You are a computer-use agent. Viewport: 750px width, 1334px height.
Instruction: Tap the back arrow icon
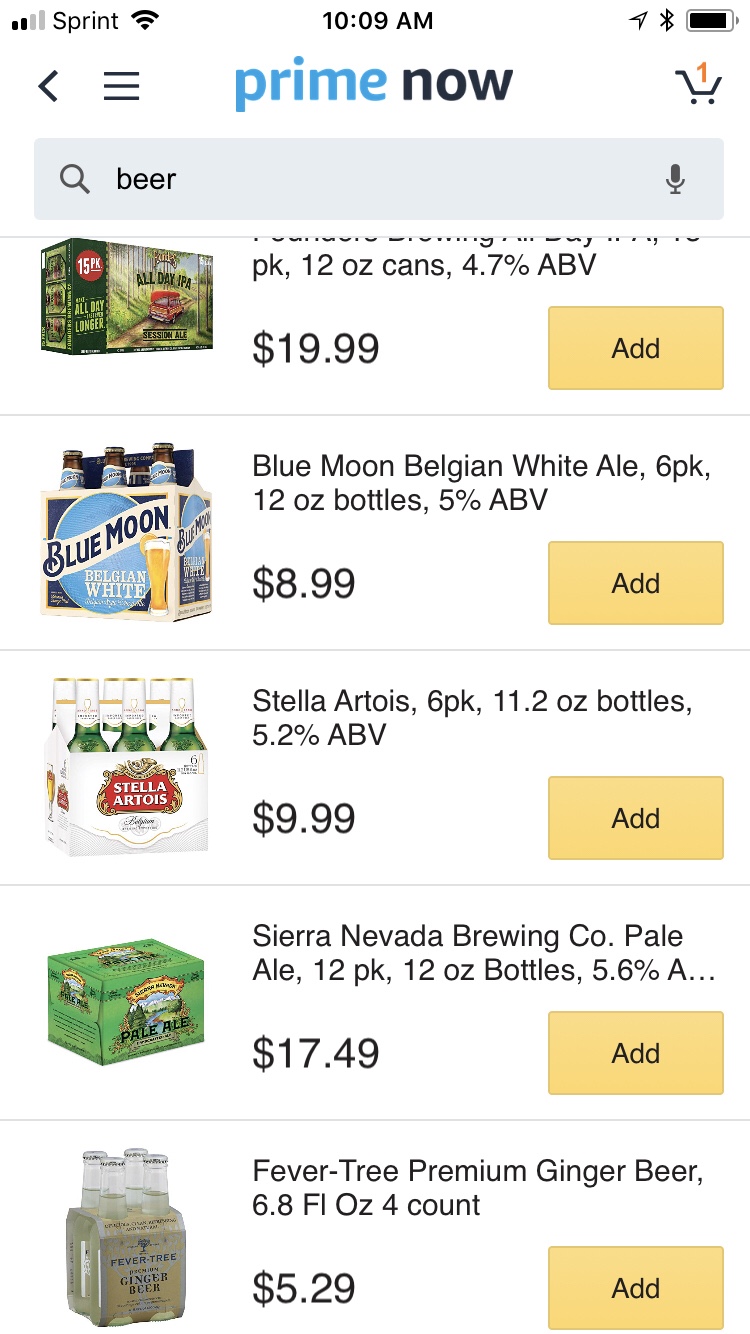click(x=48, y=86)
